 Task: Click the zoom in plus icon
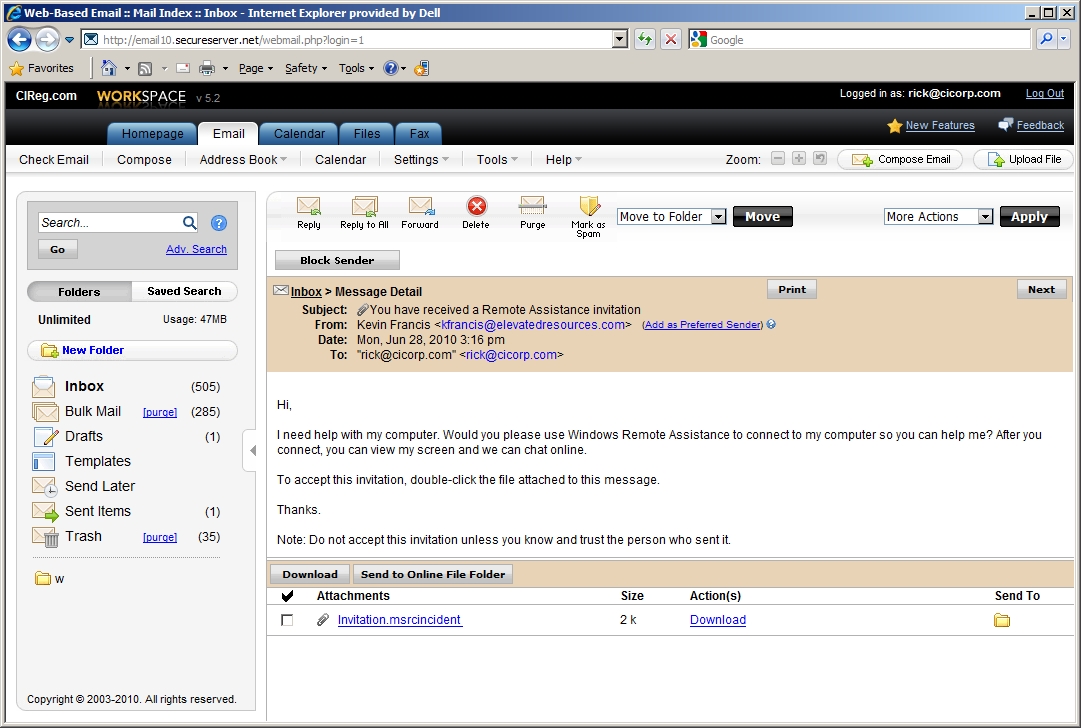point(798,159)
